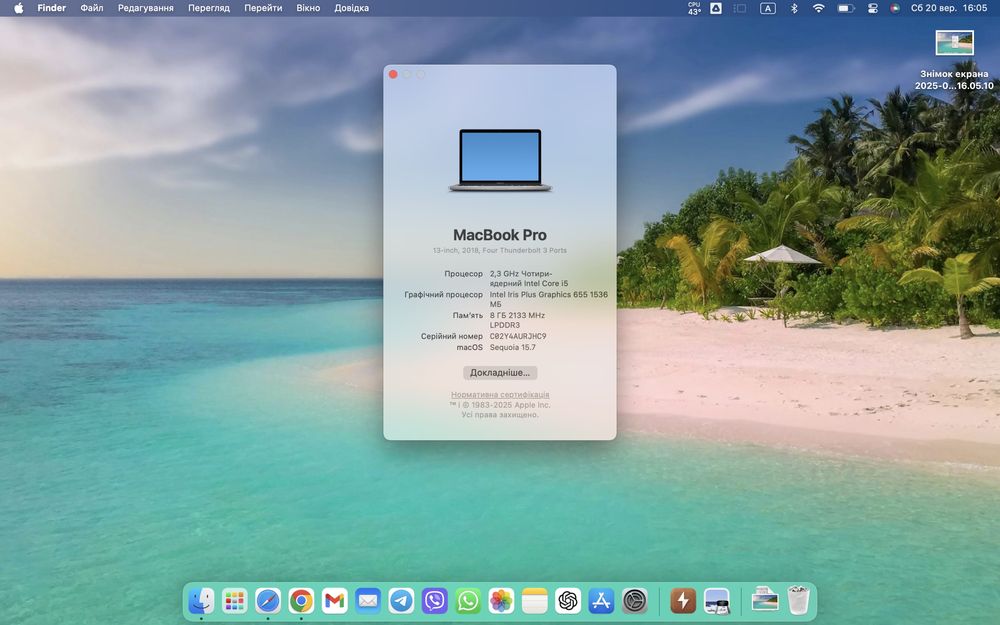Click the 8 ГБ 2133 MHz memory value

[517, 320]
